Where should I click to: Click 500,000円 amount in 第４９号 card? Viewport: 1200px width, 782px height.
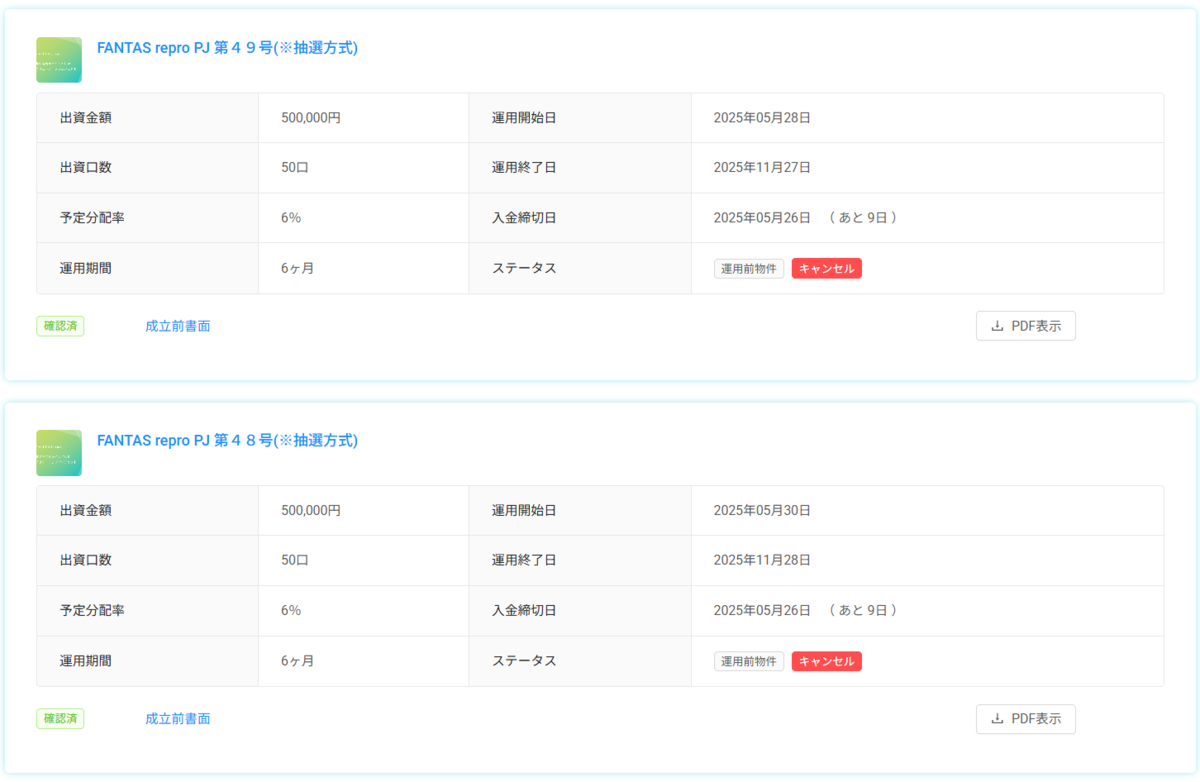[311, 118]
